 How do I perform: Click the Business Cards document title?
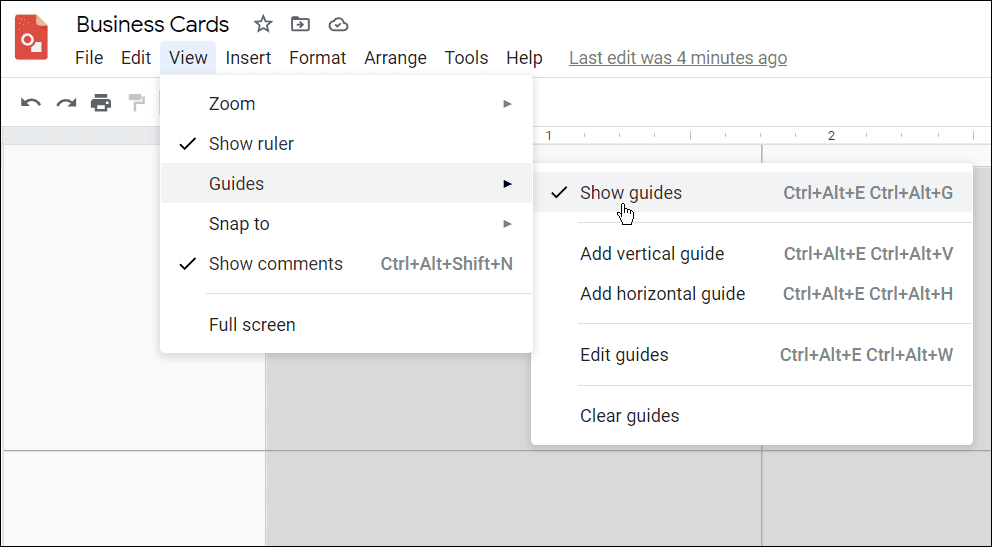[x=152, y=24]
